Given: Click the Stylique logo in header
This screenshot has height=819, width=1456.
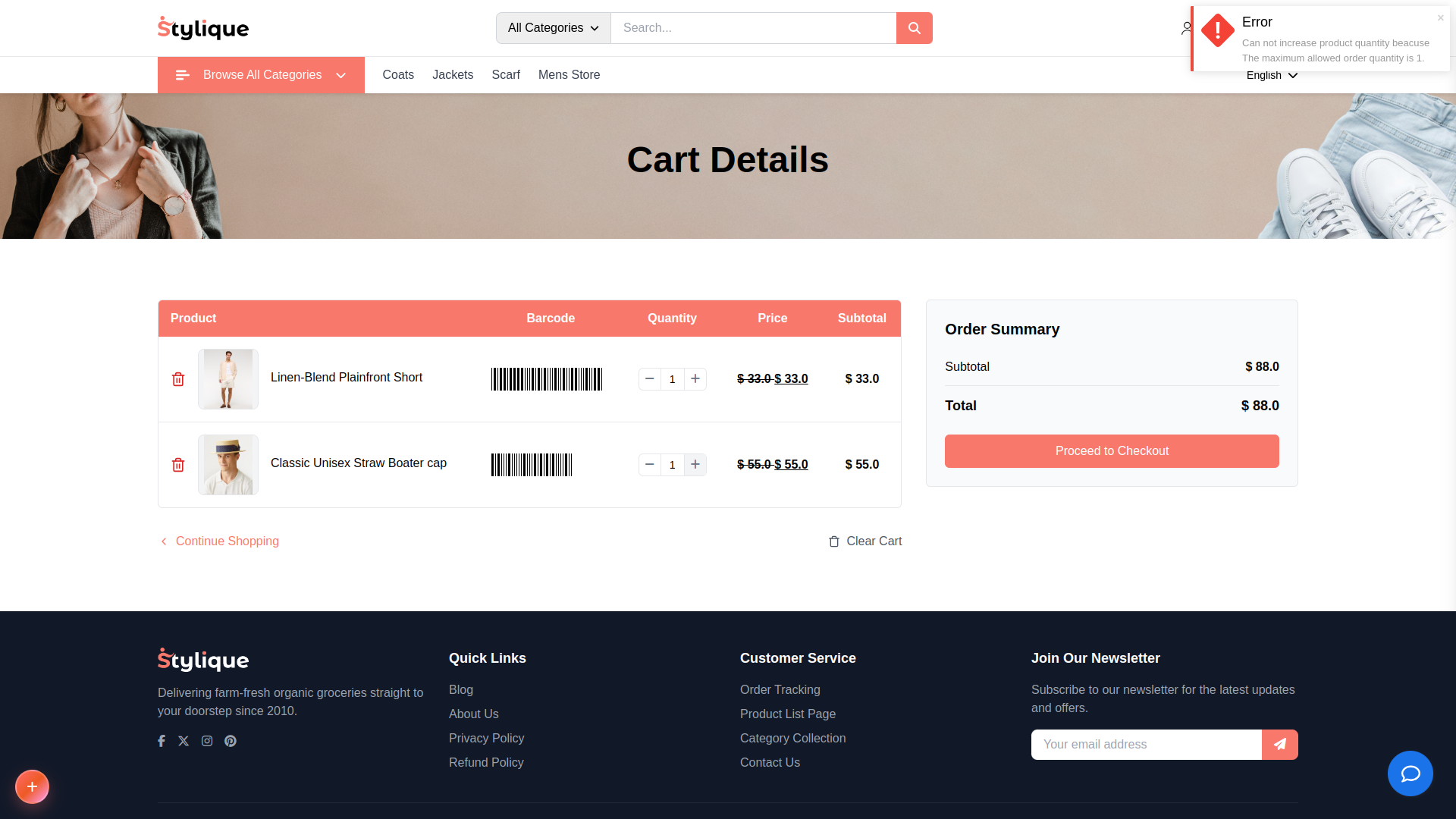Looking at the screenshot, I should coord(203,28).
